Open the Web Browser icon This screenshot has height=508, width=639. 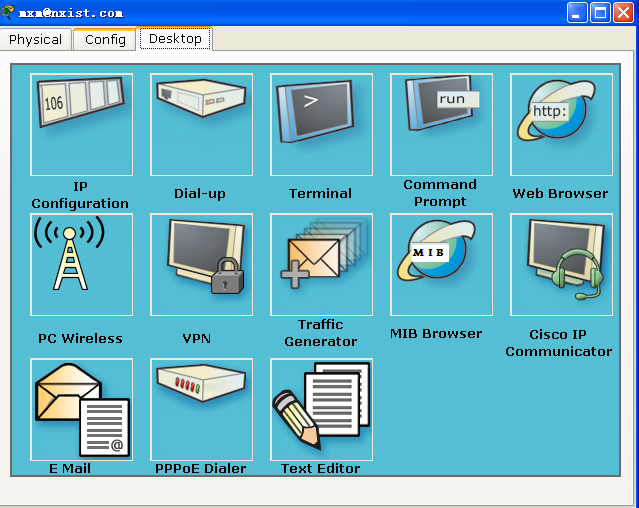coord(562,125)
